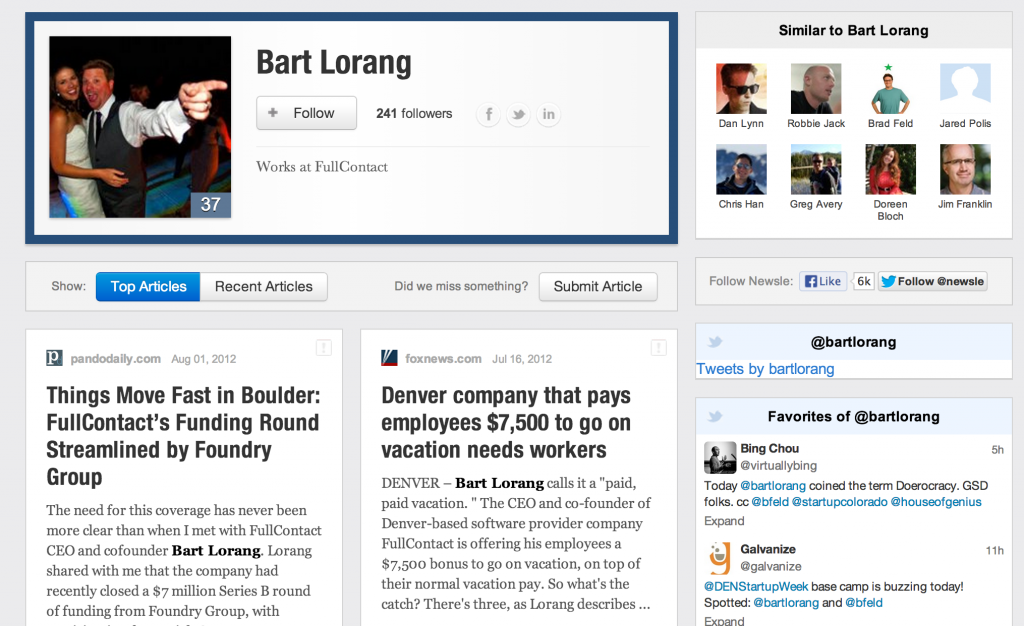
Task: Click the pandodaily.com site favicon
Action: coord(54,358)
